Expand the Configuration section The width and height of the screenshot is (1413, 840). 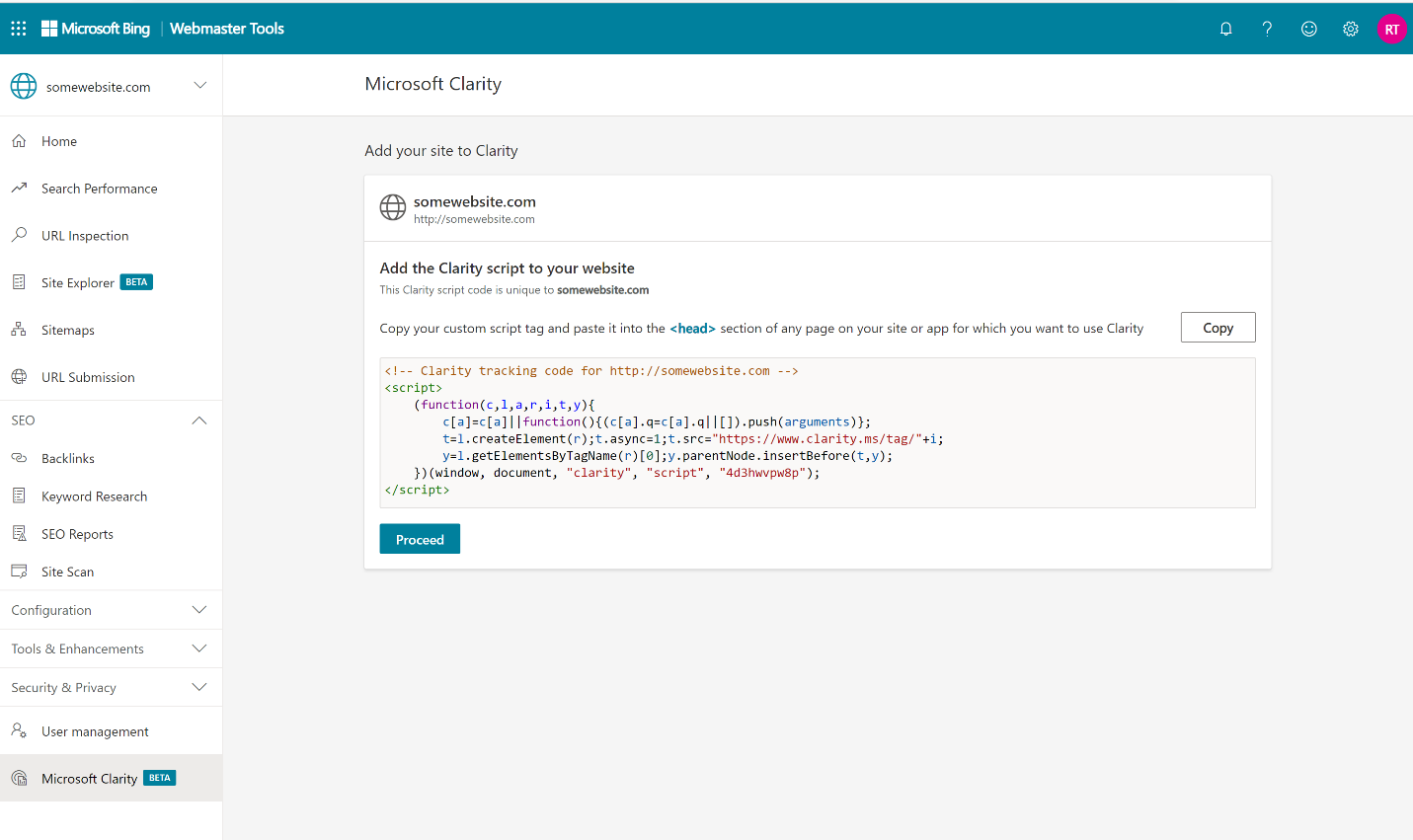coord(111,610)
